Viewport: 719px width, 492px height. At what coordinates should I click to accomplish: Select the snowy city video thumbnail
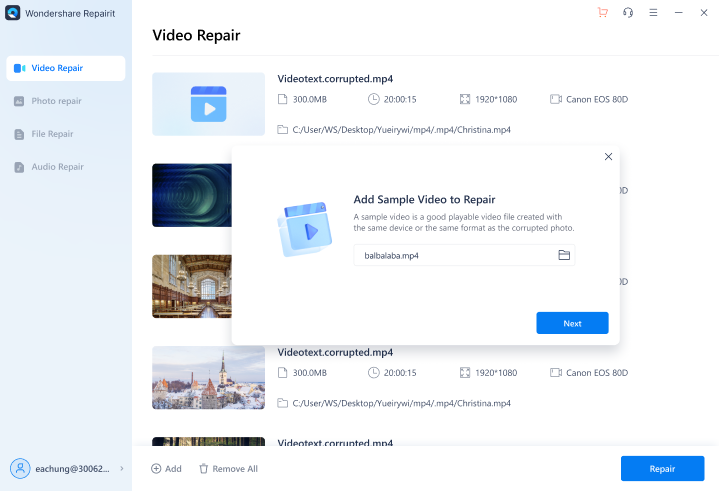point(208,377)
